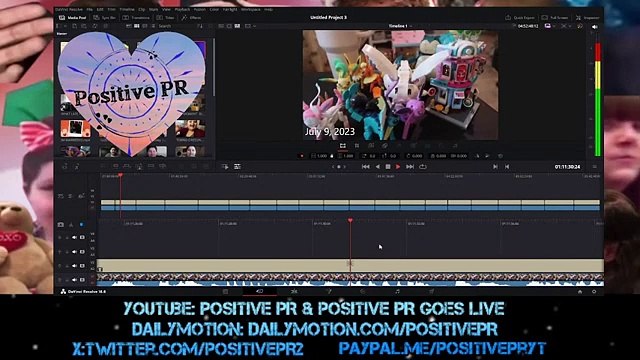Open the Timeline 1 name dropdown

click(x=400, y=26)
